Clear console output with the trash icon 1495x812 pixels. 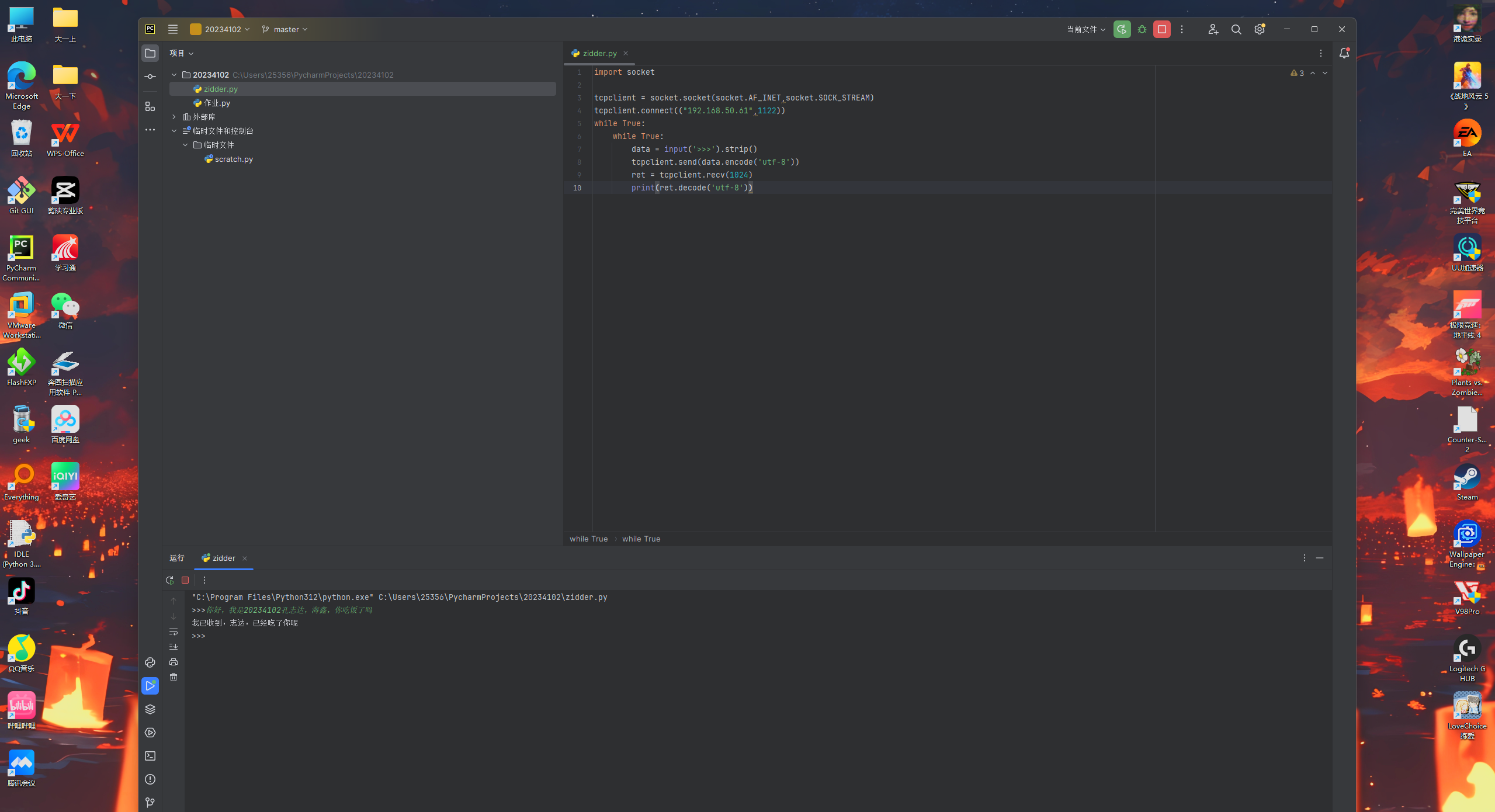pyautogui.click(x=174, y=677)
